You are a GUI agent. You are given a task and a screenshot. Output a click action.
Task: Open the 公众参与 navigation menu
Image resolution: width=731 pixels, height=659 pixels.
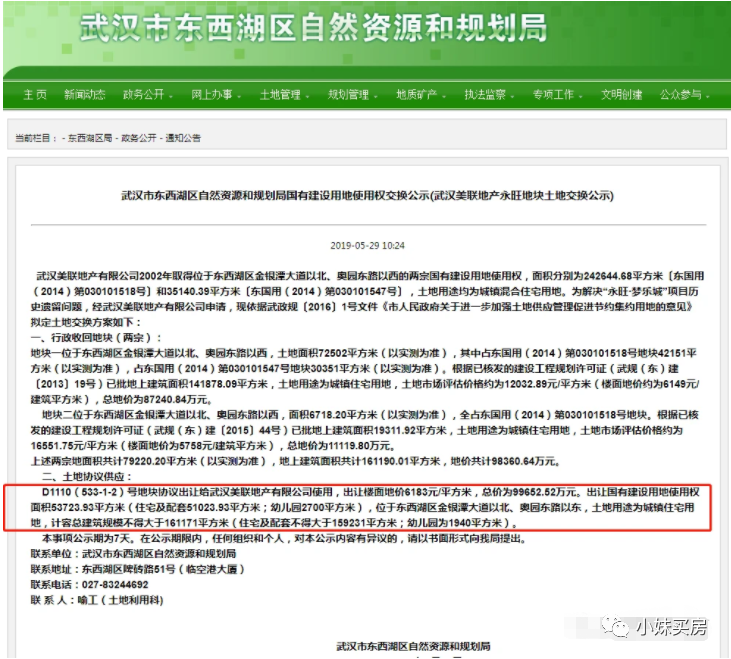(681, 95)
